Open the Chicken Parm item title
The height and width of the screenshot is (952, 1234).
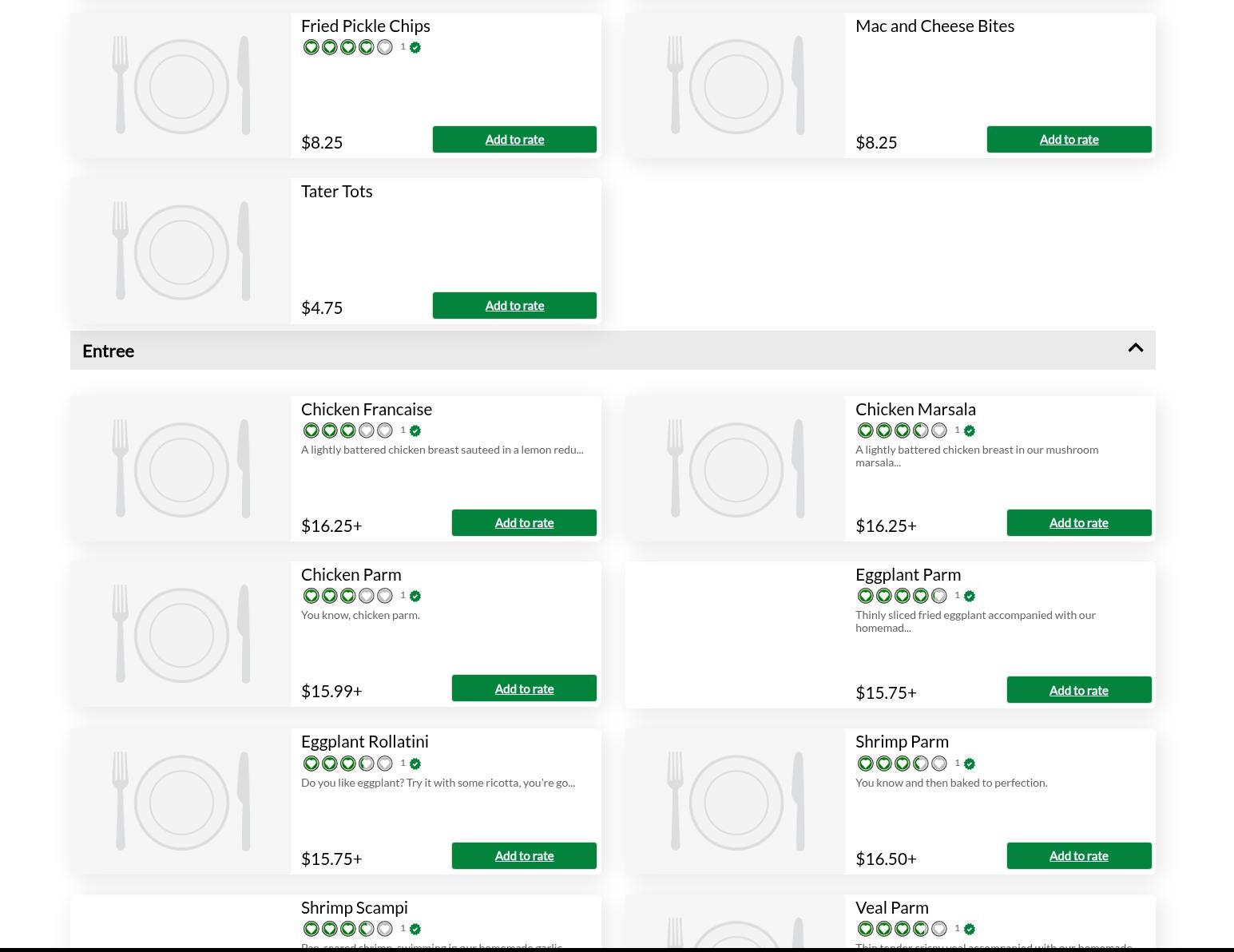351,574
